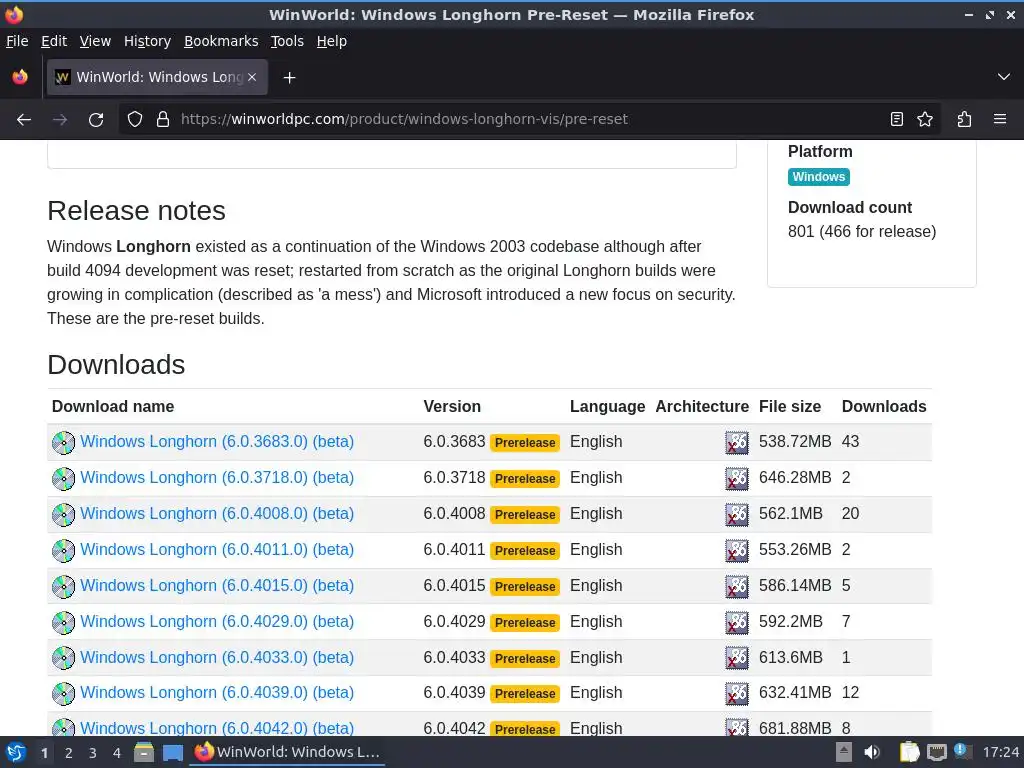
Task: Click the show desktop taskbar icon
Action: pos(173,752)
